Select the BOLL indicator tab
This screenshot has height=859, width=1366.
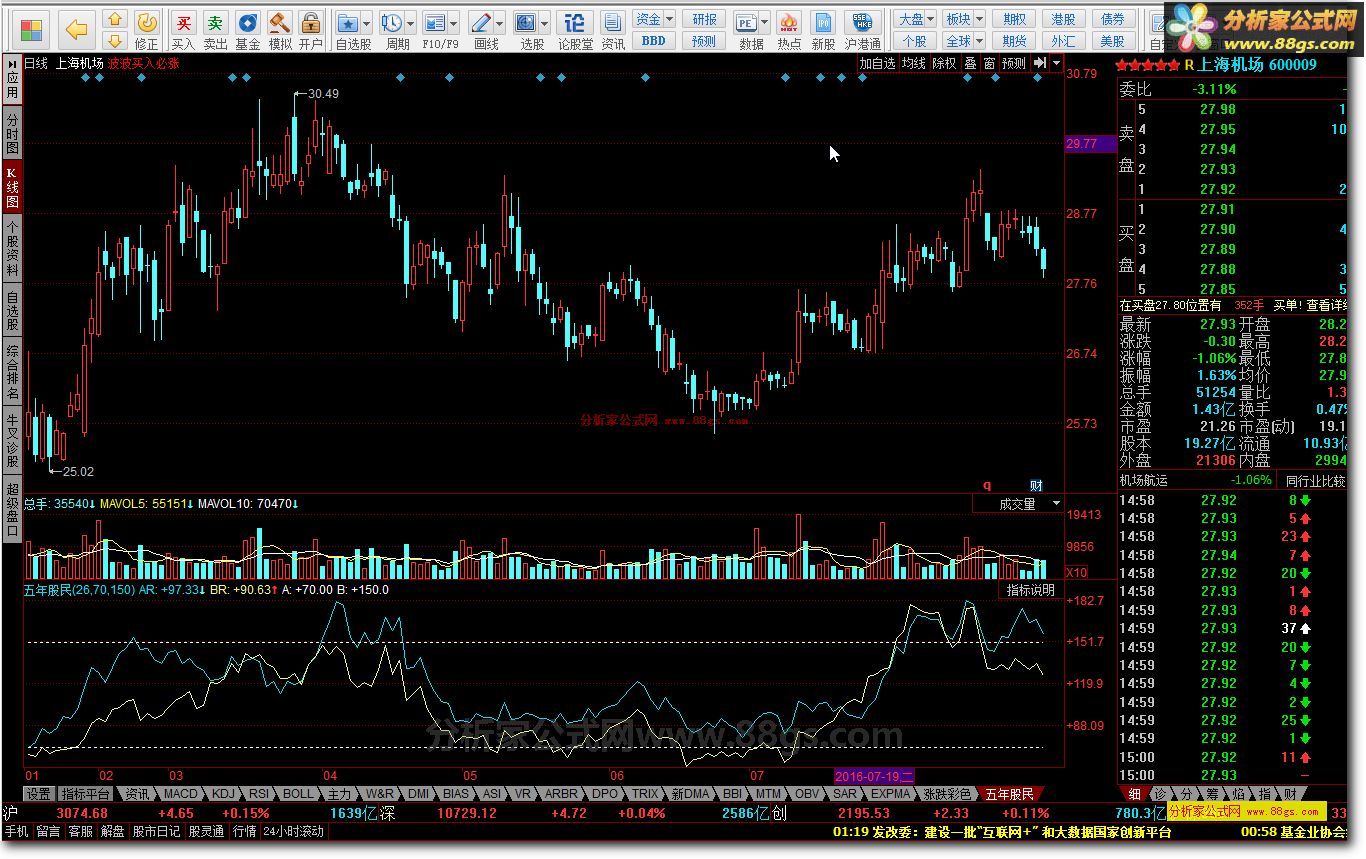(x=299, y=794)
